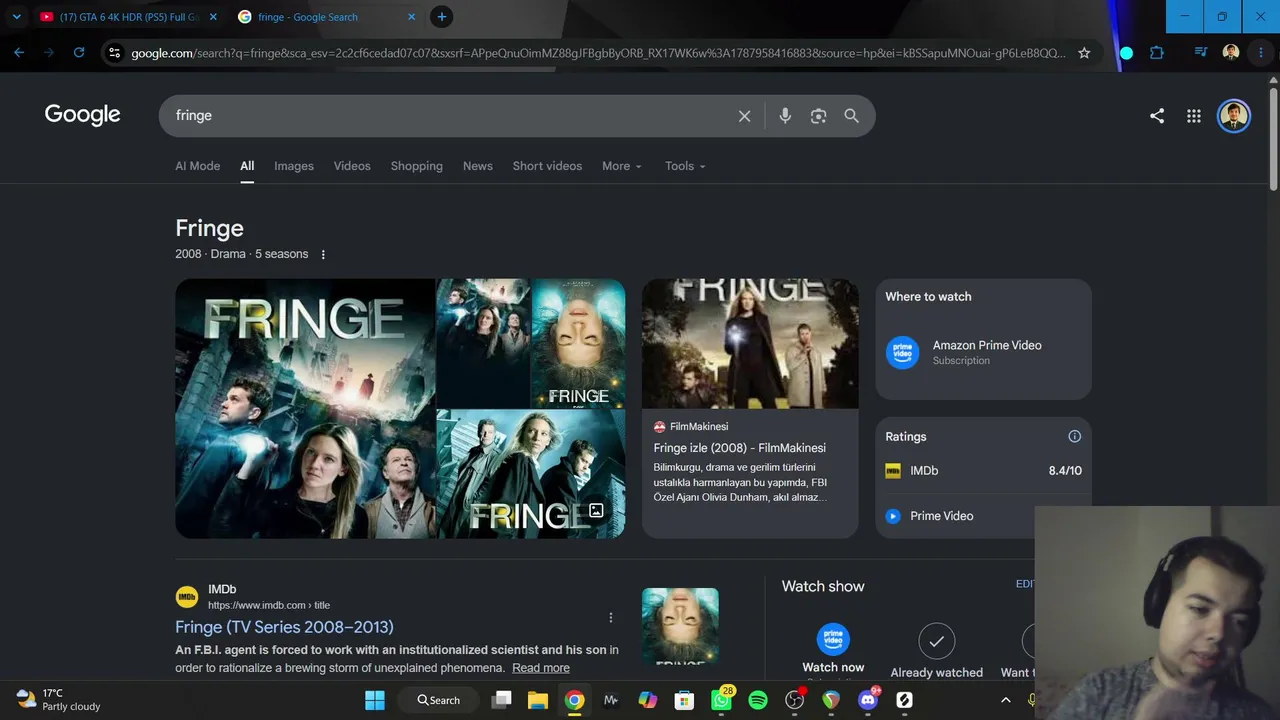Screen dimensions: 1280x720
Task: Open the IMDb 8.4/10 rating link
Action: click(x=984, y=471)
